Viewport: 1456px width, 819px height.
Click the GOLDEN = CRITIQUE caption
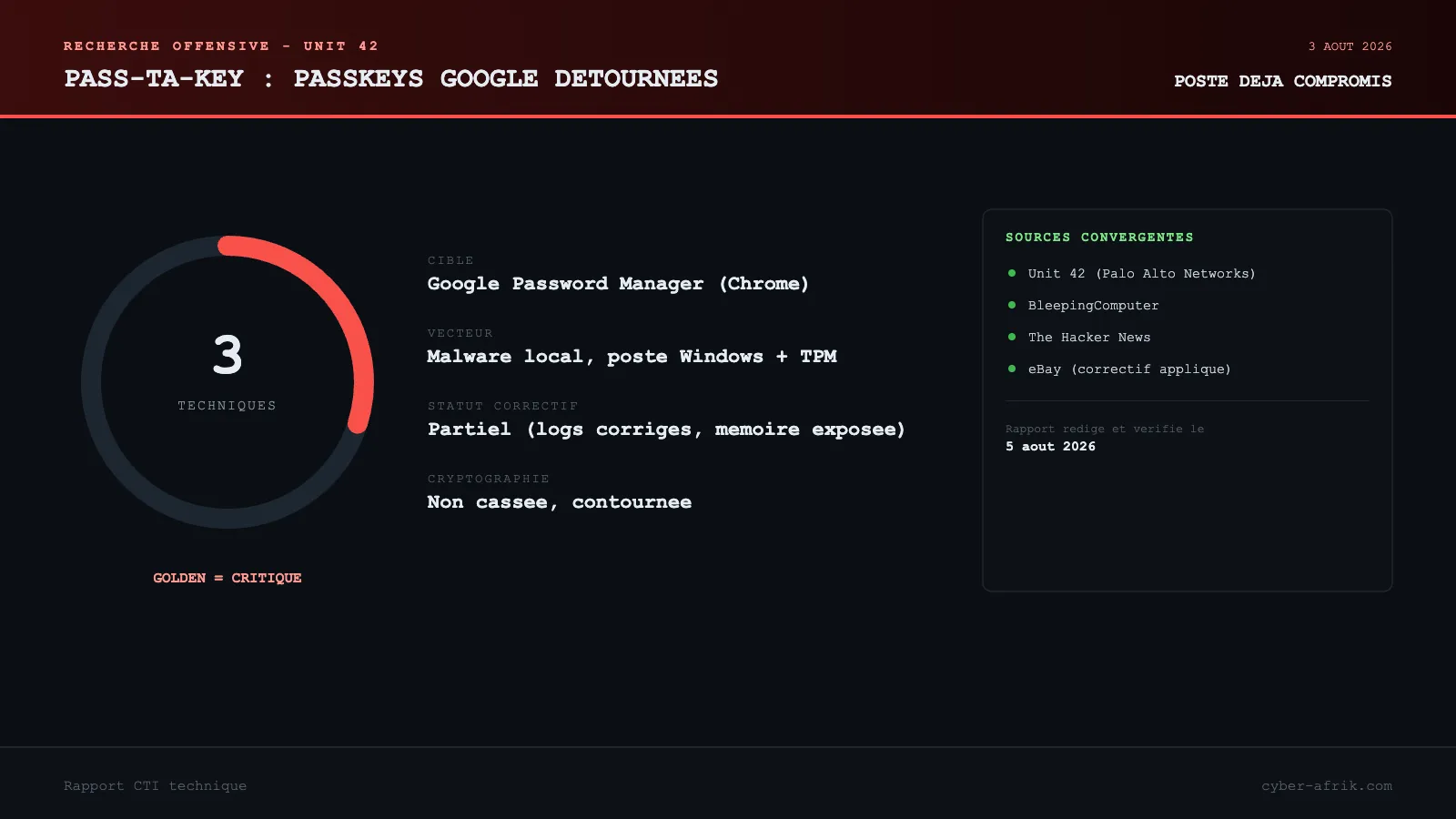[227, 578]
